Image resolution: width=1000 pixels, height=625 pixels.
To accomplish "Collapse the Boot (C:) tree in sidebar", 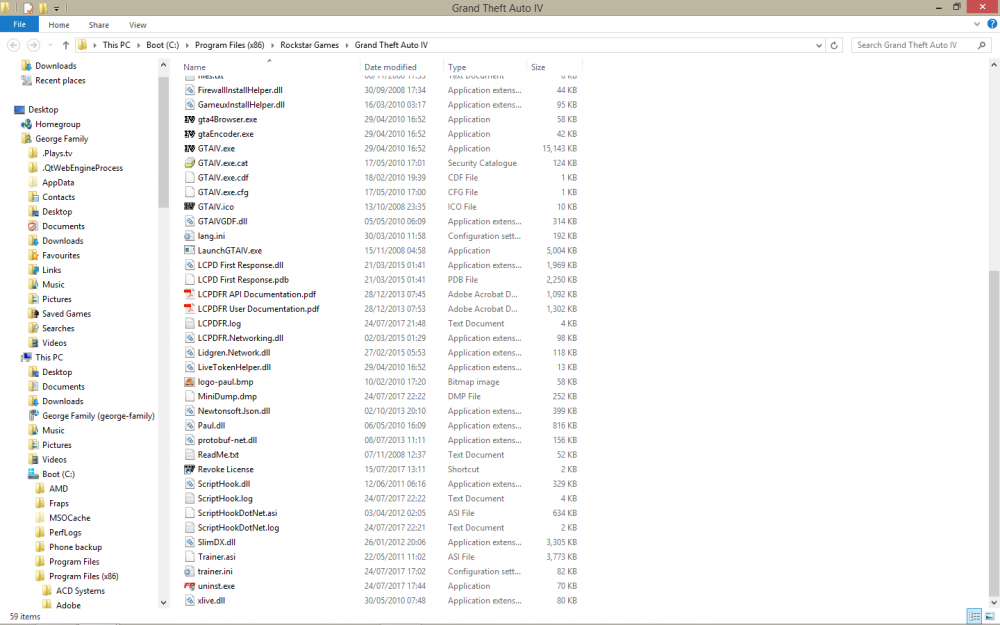I will pyautogui.click(x=20, y=474).
